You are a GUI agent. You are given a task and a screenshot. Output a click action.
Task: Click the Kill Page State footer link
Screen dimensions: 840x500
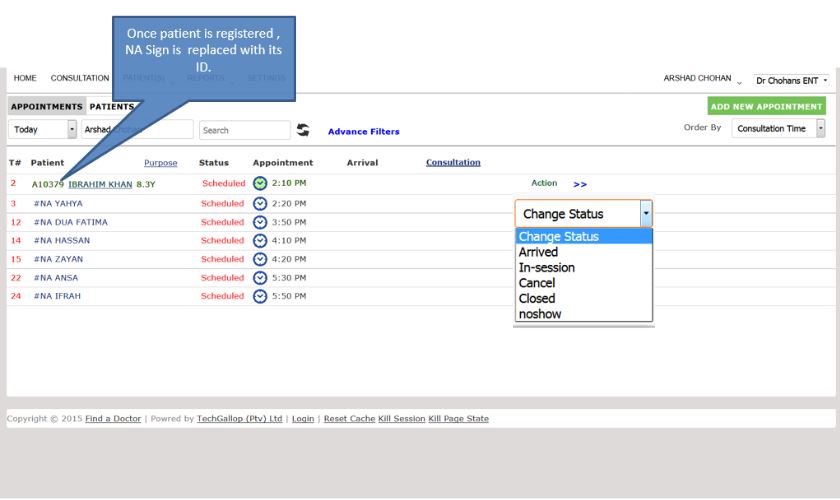click(x=459, y=419)
